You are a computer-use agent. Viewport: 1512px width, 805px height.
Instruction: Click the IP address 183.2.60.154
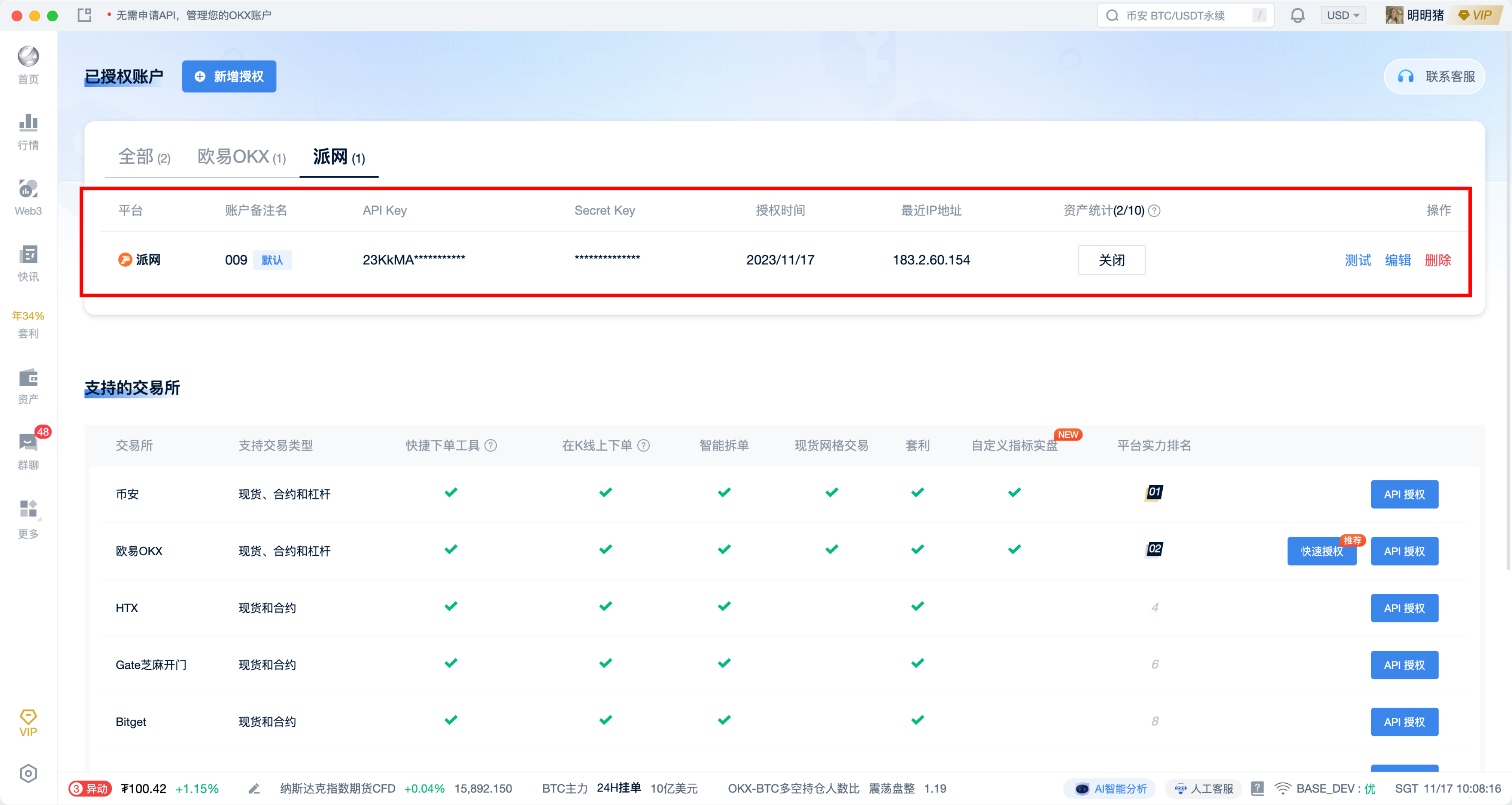[931, 259]
